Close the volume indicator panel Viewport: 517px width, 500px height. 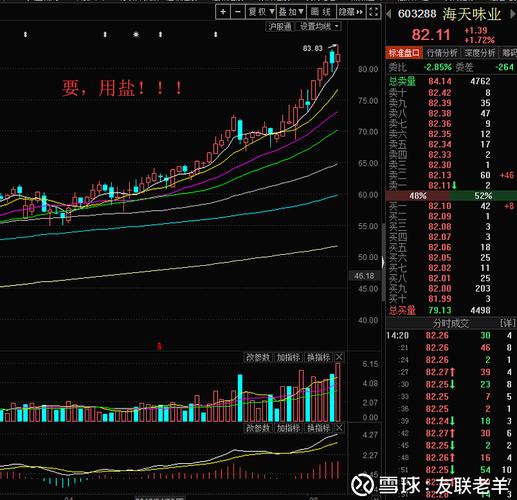(339, 357)
